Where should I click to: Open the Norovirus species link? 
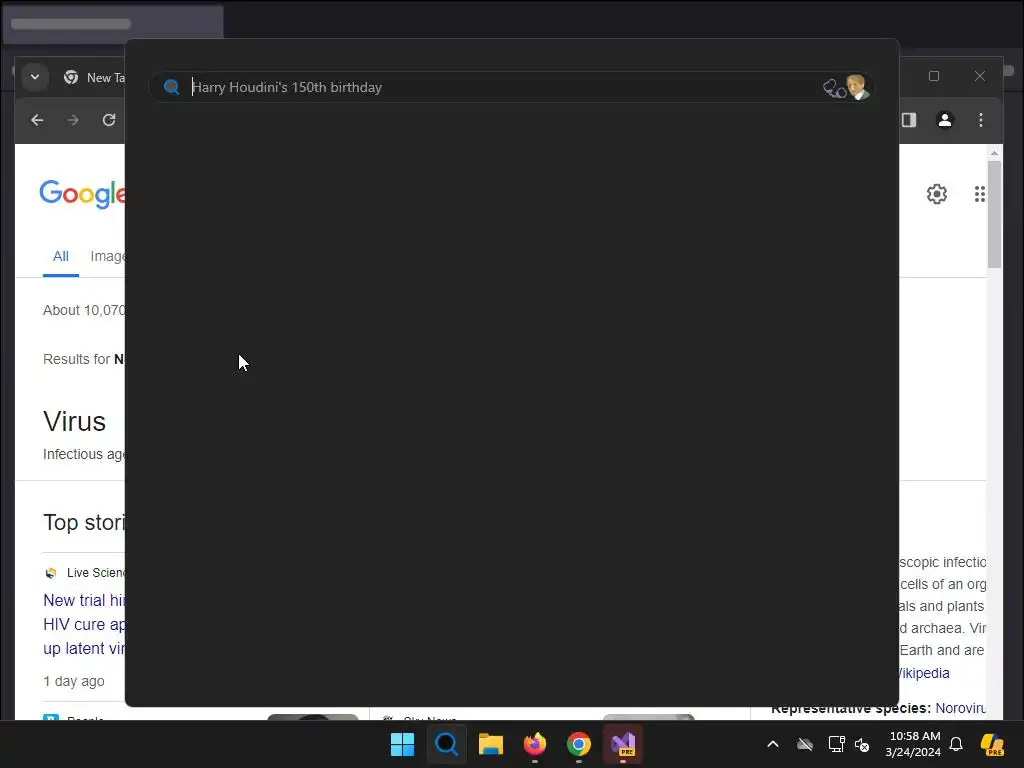(x=961, y=708)
